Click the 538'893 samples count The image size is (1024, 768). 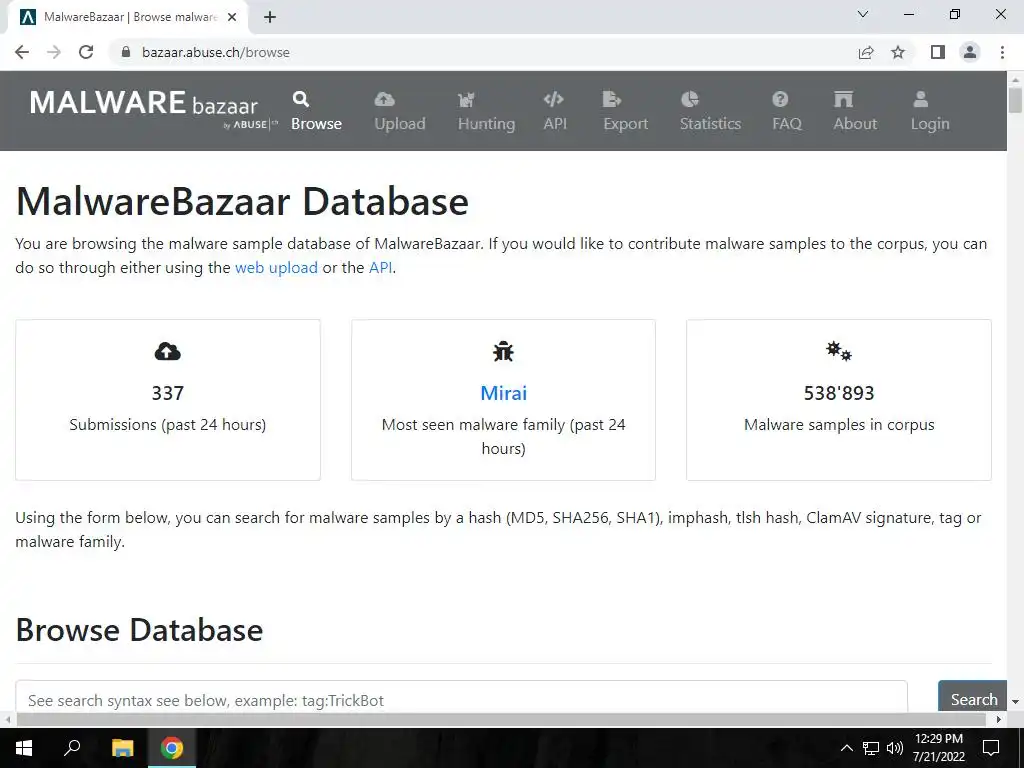click(x=839, y=392)
